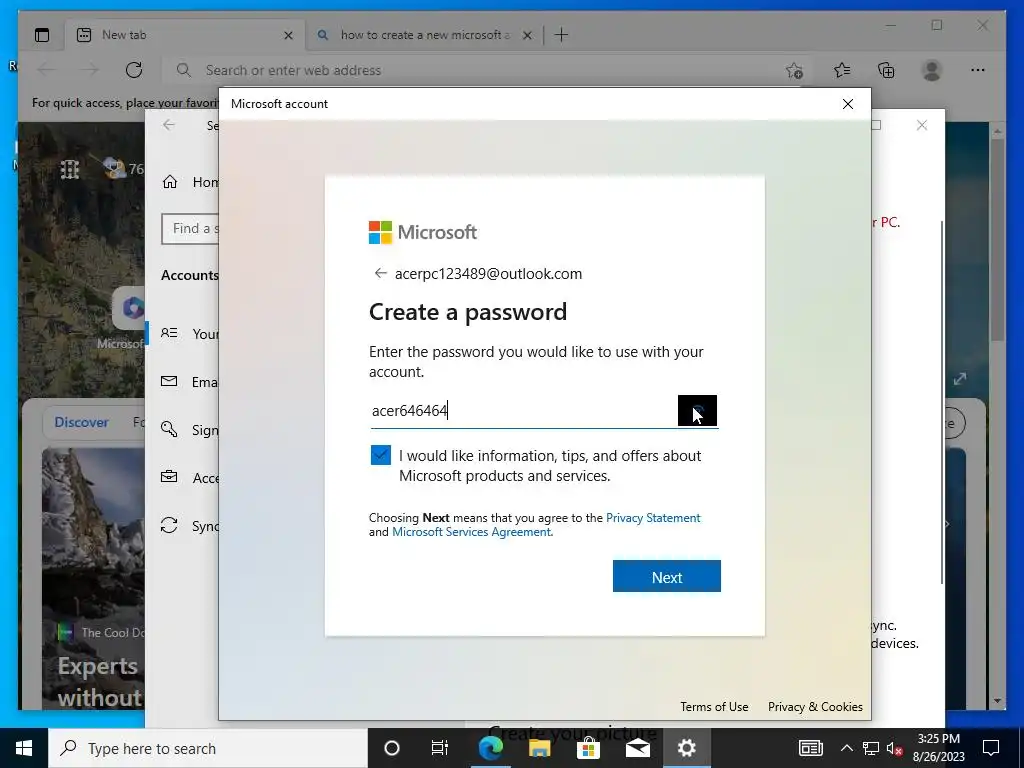Select the Discover tab in Edge feed
Viewport: 1024px width, 768px height.
click(81, 422)
